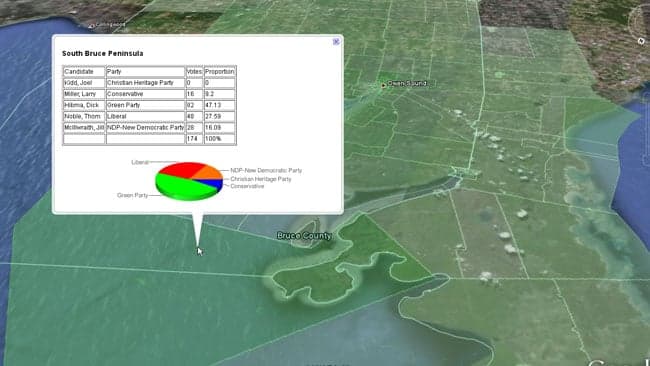Screen dimensions: 650x366
Task: Click the 'Conservative' party table cell
Action: coord(146,94)
